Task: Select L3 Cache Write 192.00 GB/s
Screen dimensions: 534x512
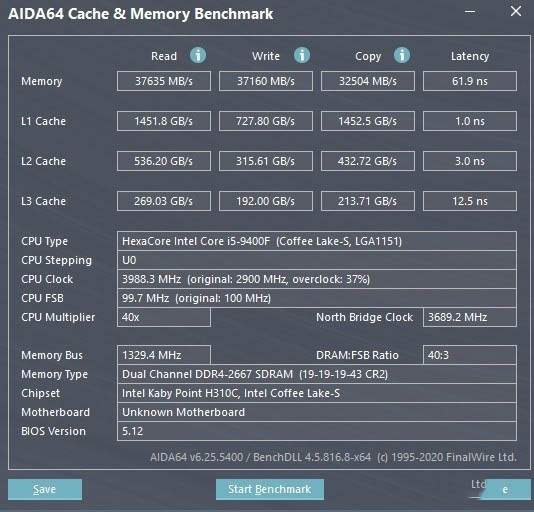Action: 266,201
